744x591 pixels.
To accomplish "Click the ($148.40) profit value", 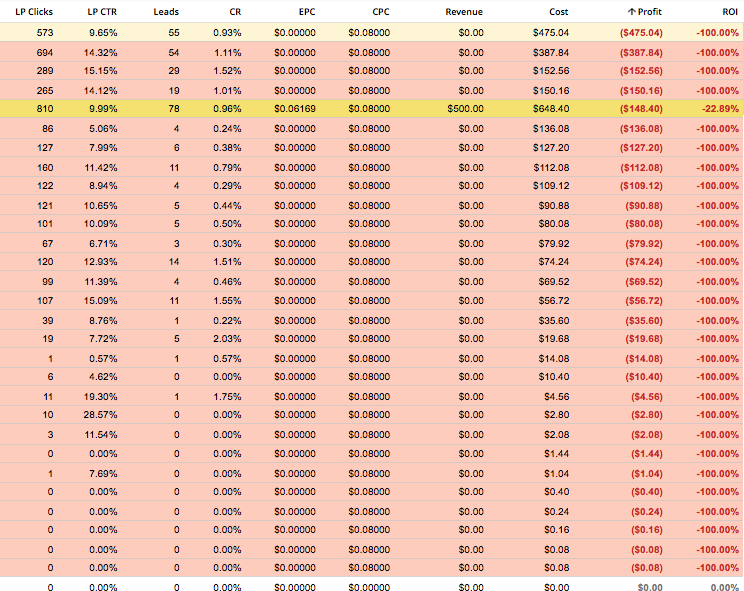I will pyautogui.click(x=641, y=109).
